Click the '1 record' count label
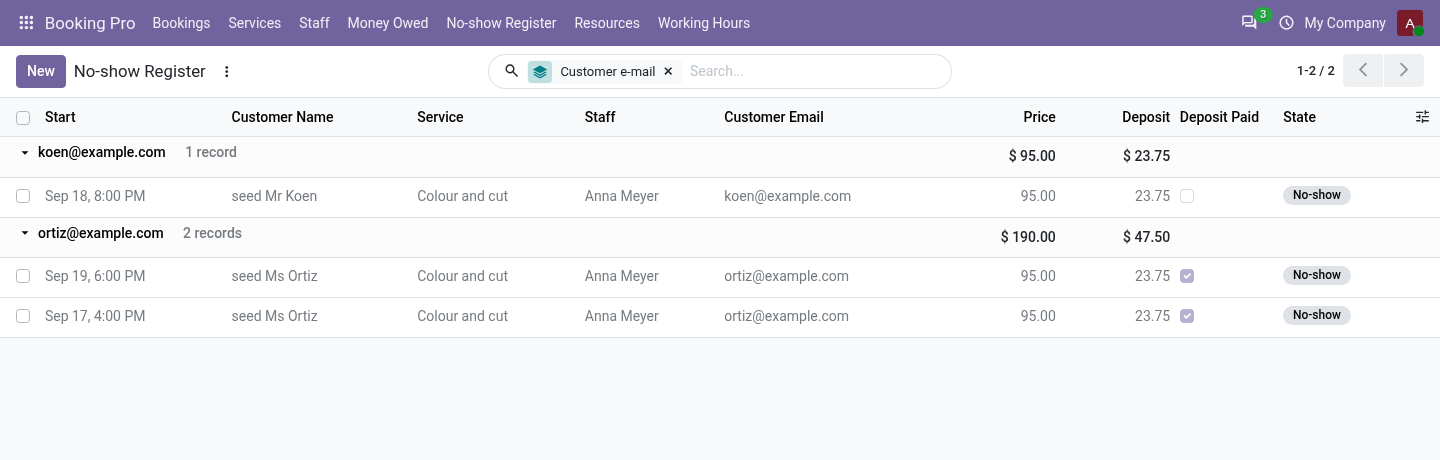This screenshot has height=460, width=1440. click(x=211, y=152)
